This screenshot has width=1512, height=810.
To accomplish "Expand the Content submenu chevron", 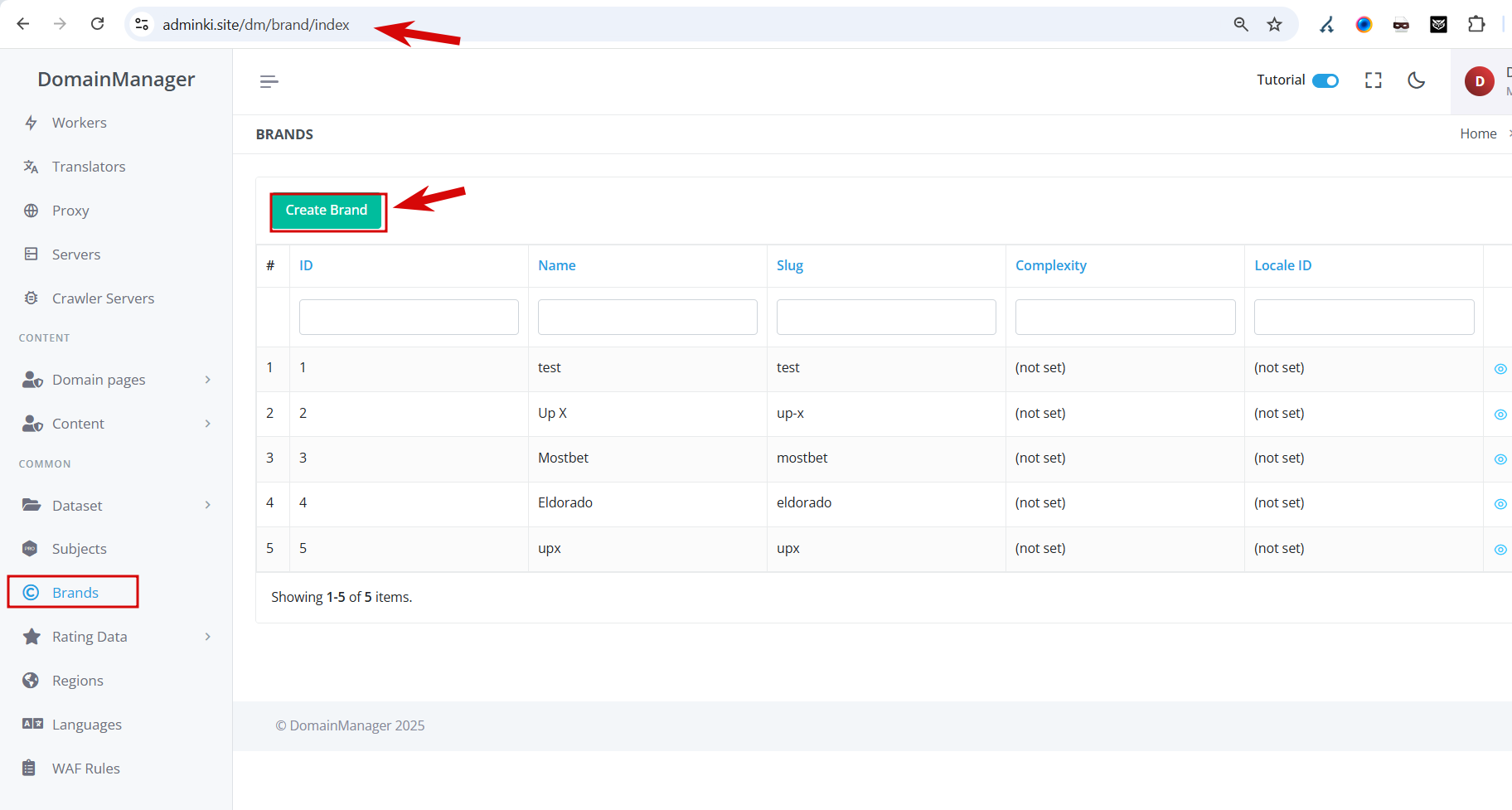I will point(208,424).
